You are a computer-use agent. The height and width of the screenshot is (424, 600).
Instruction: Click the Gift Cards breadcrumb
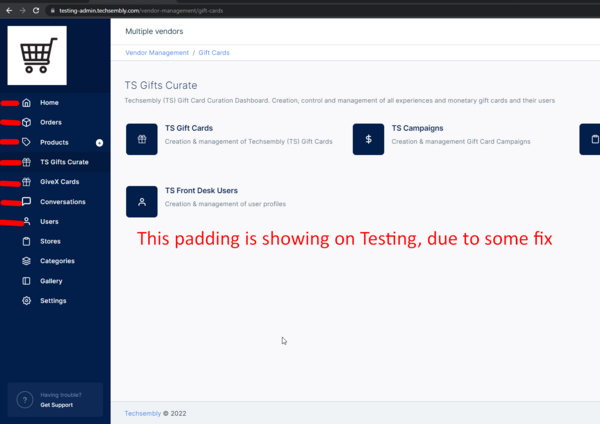pyautogui.click(x=214, y=53)
